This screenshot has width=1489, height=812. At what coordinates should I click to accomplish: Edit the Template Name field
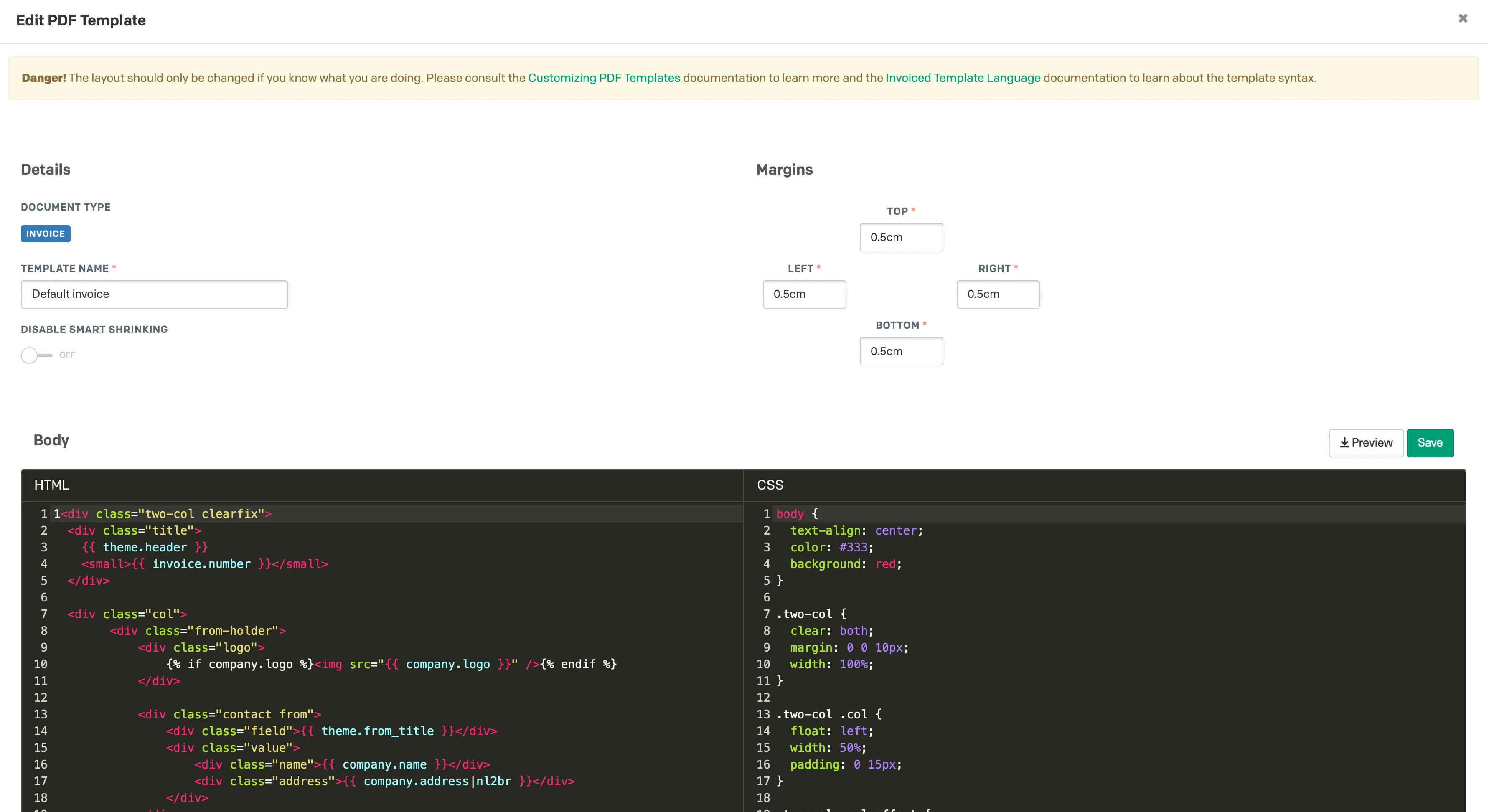click(154, 294)
